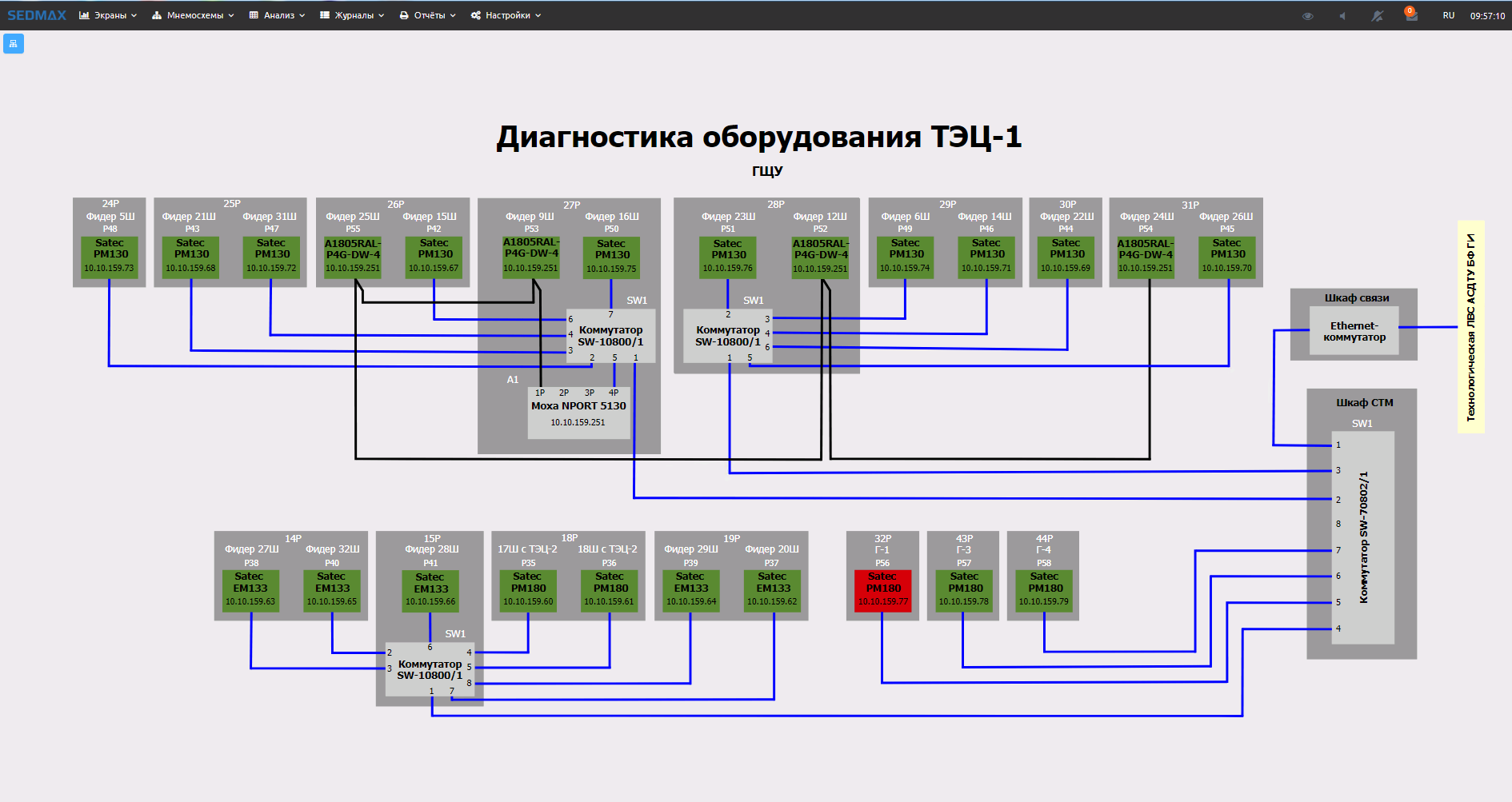Viewport: 1512px width, 802px height.
Task: Toggle the crossed-out bell notifications icon
Action: point(1377,16)
